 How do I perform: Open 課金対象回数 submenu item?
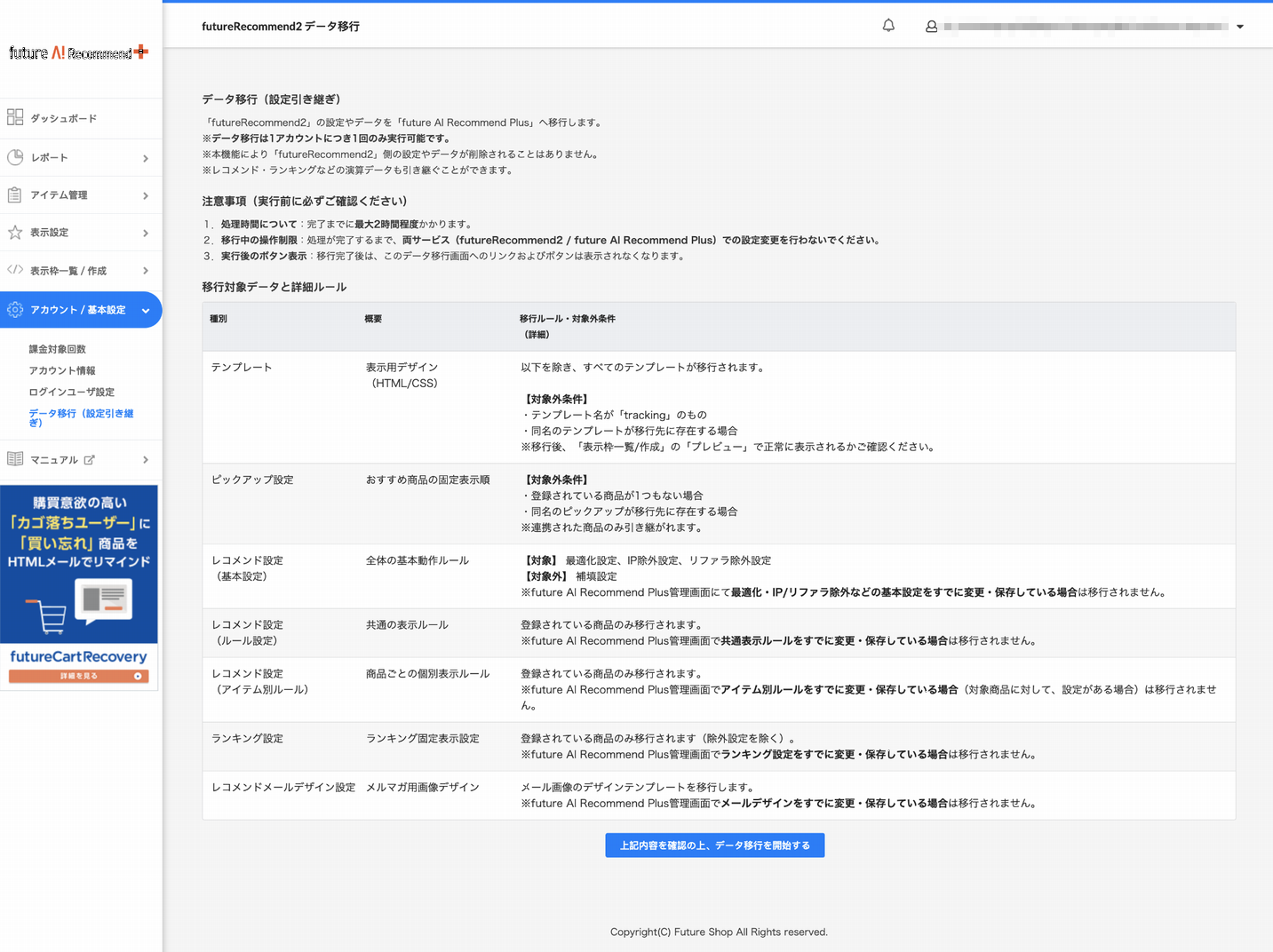(x=58, y=349)
